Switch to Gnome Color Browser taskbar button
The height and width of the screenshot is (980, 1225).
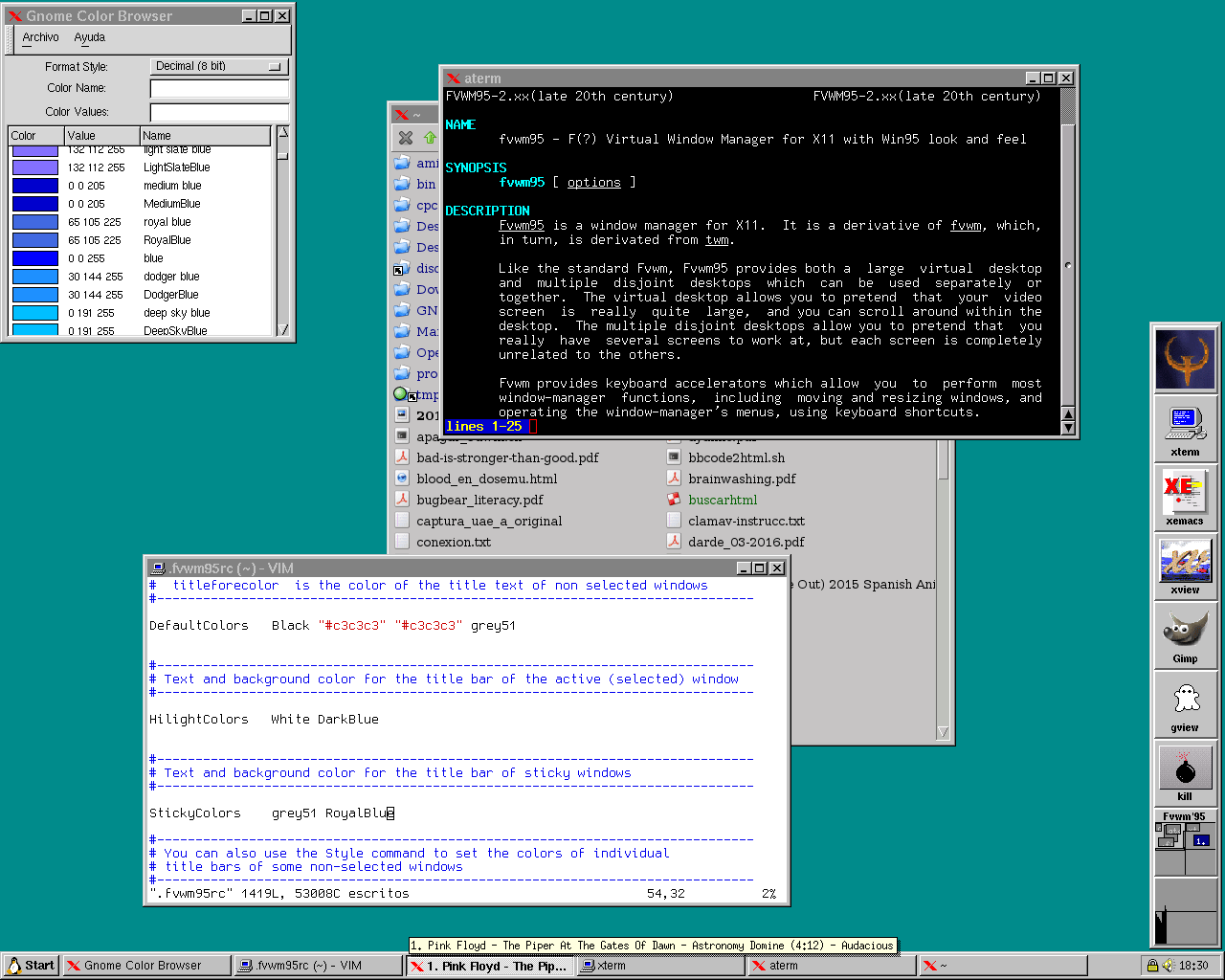(147, 966)
